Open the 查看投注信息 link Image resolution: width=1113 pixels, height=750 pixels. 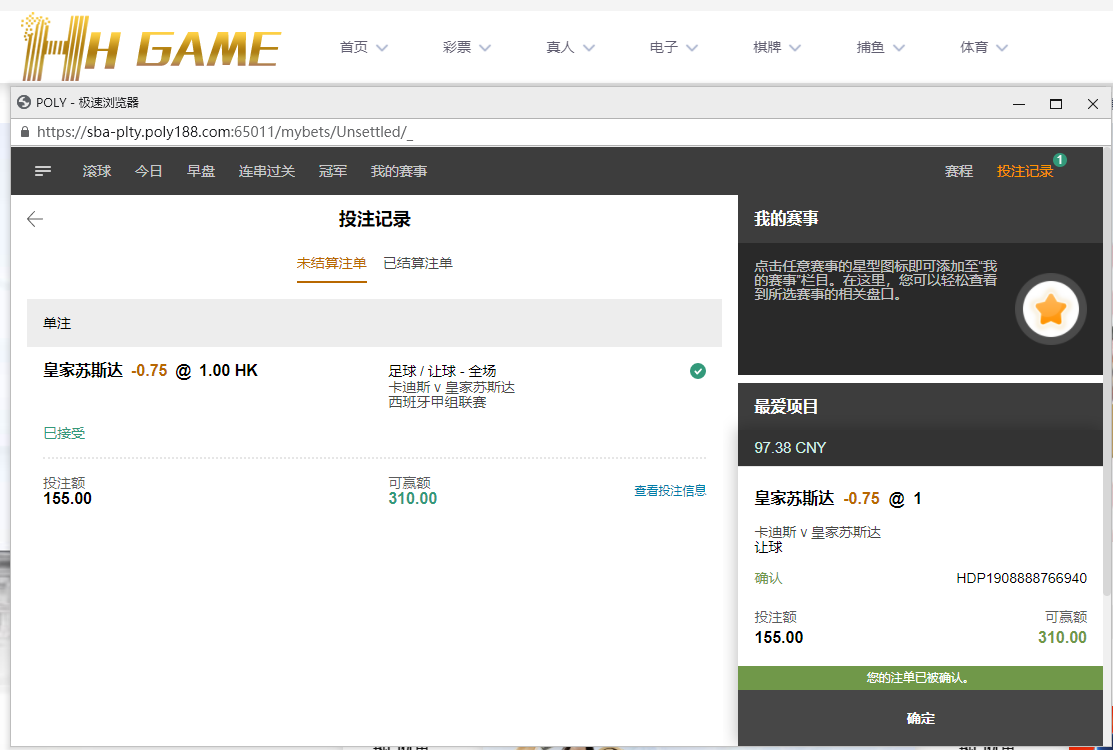coord(670,490)
